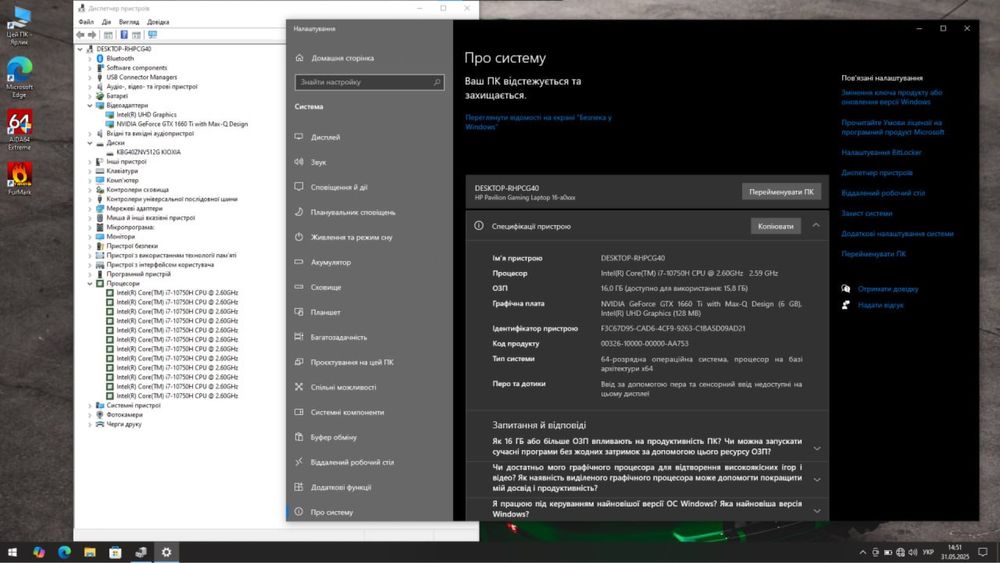Open the AIDA64 Extreme desktop shortcut
The height and width of the screenshot is (563, 1000).
click(x=19, y=131)
